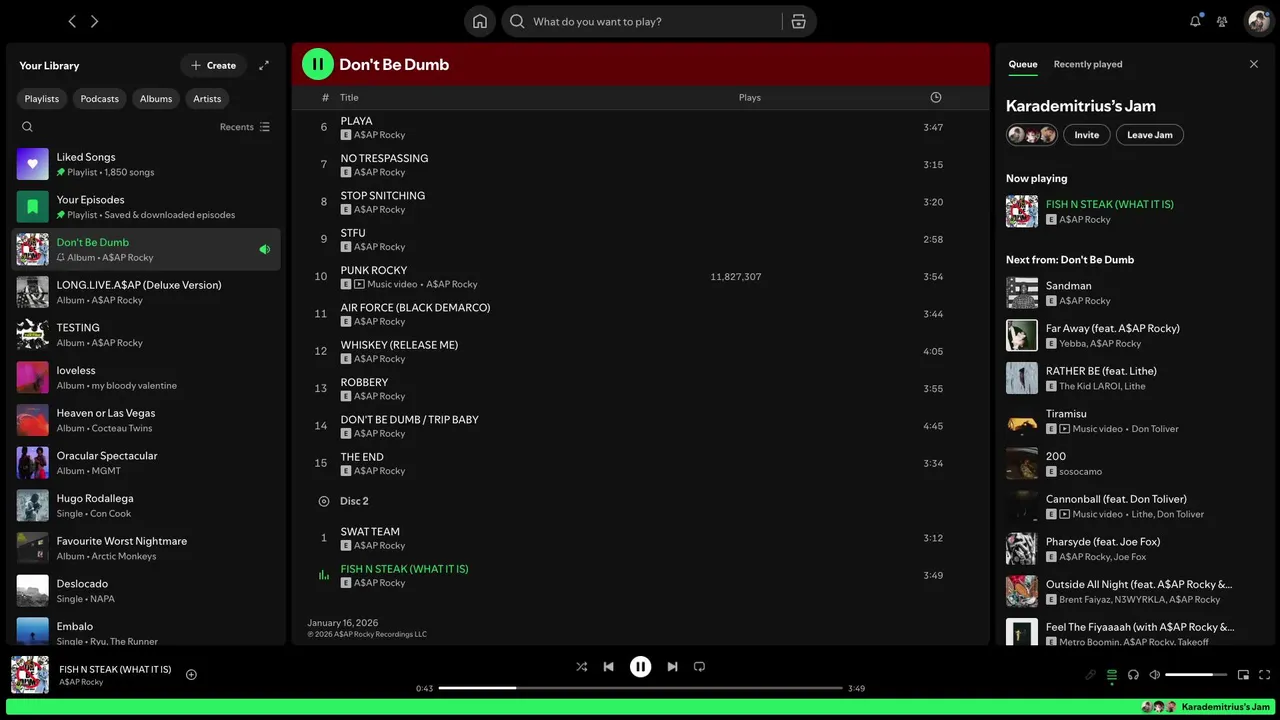Select the PUNK ROCKY track

click(640, 277)
